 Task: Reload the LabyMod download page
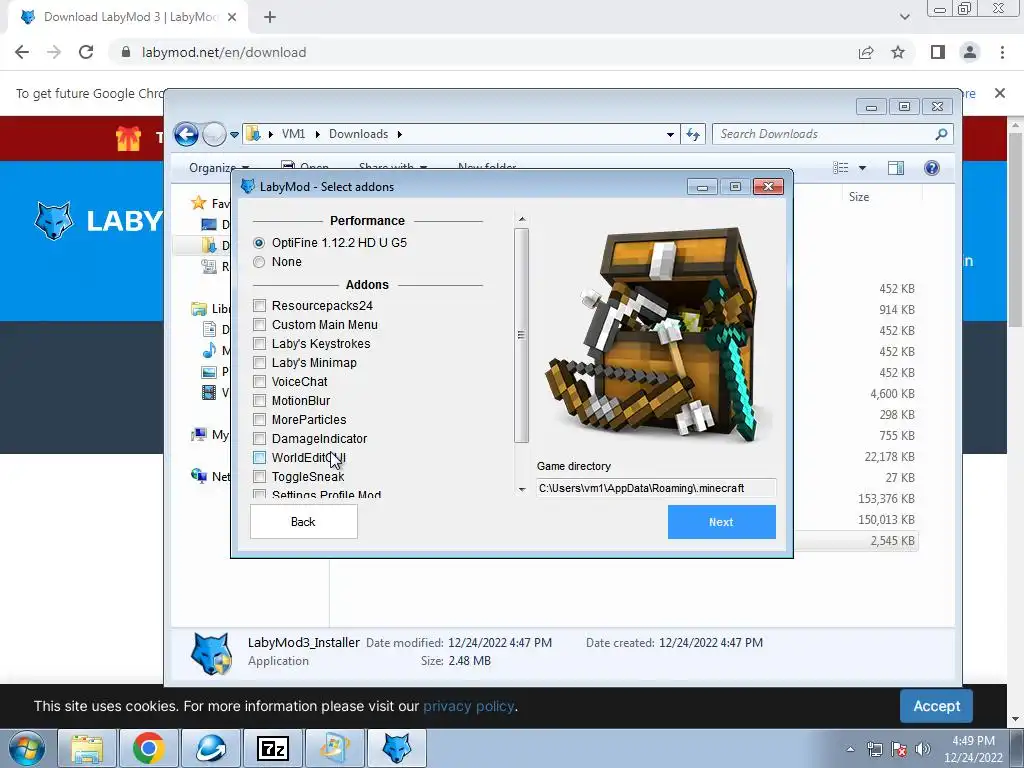[x=86, y=52]
